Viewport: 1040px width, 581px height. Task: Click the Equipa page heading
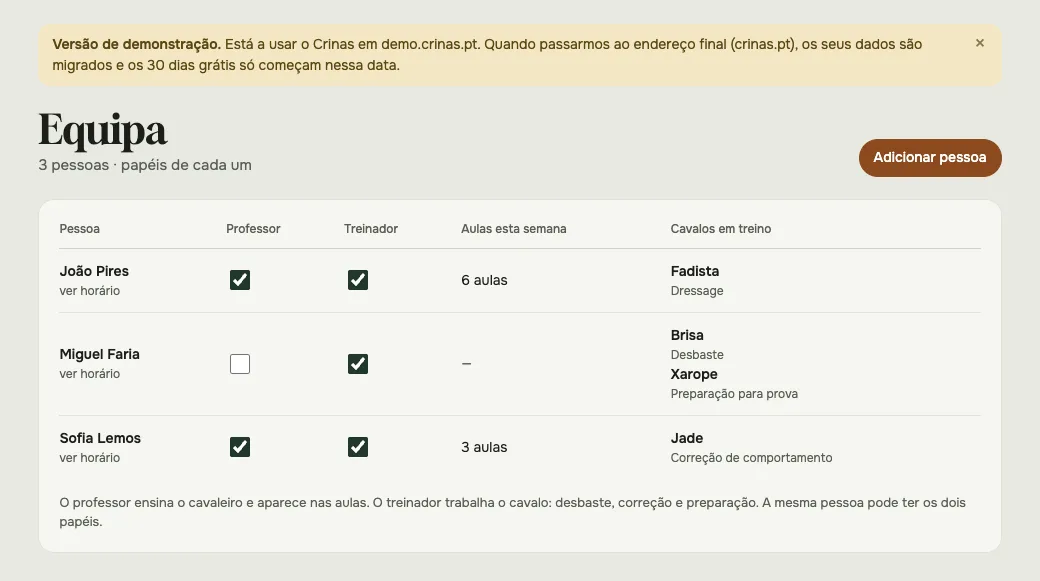click(103, 130)
